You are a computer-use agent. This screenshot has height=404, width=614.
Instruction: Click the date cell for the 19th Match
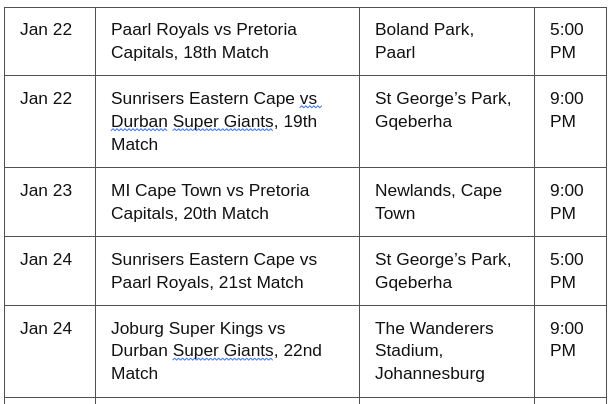(x=50, y=122)
